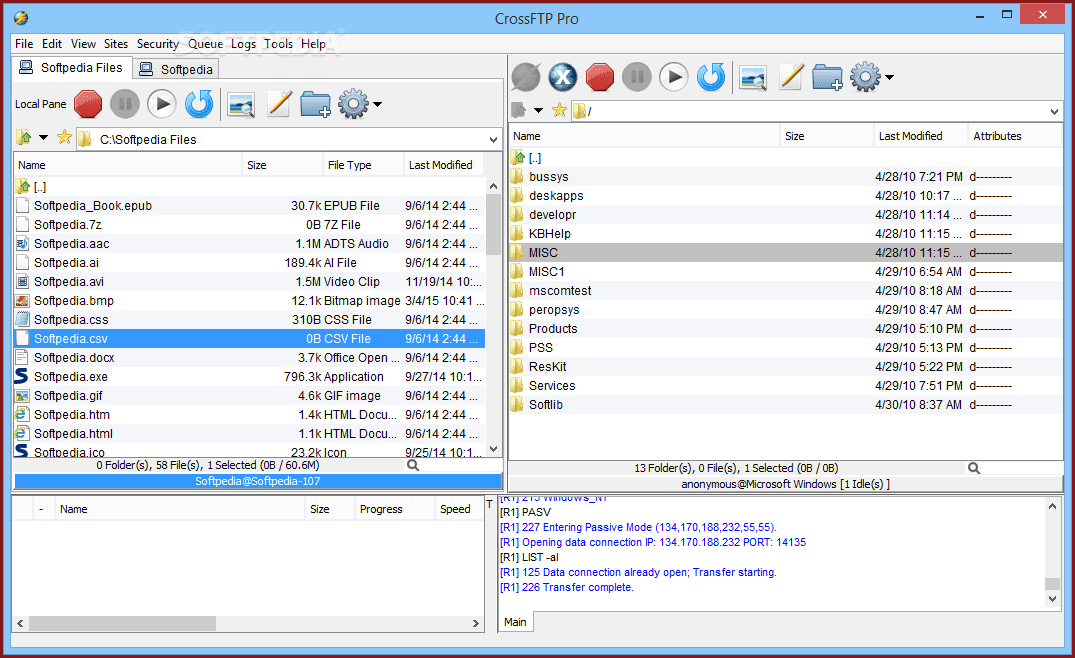Create new folder in the remote pane
Screen dimensions: 1075x658
point(827,76)
